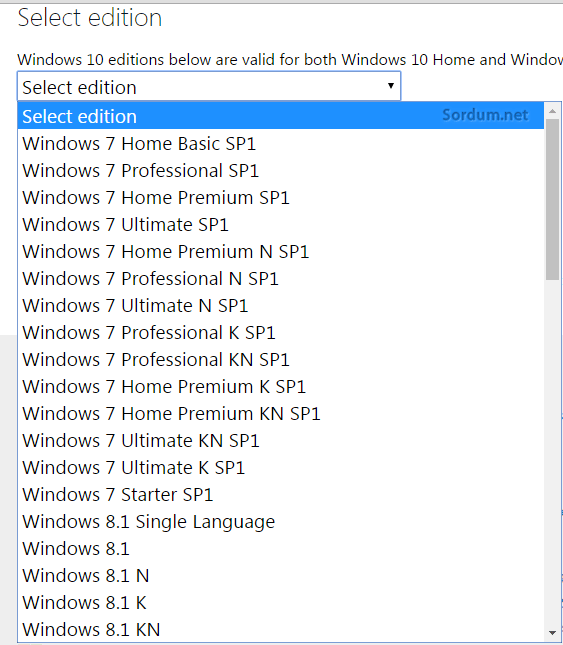Select Windows 7 Home Basic SP1
This screenshot has height=645, width=563.
pyautogui.click(x=281, y=144)
